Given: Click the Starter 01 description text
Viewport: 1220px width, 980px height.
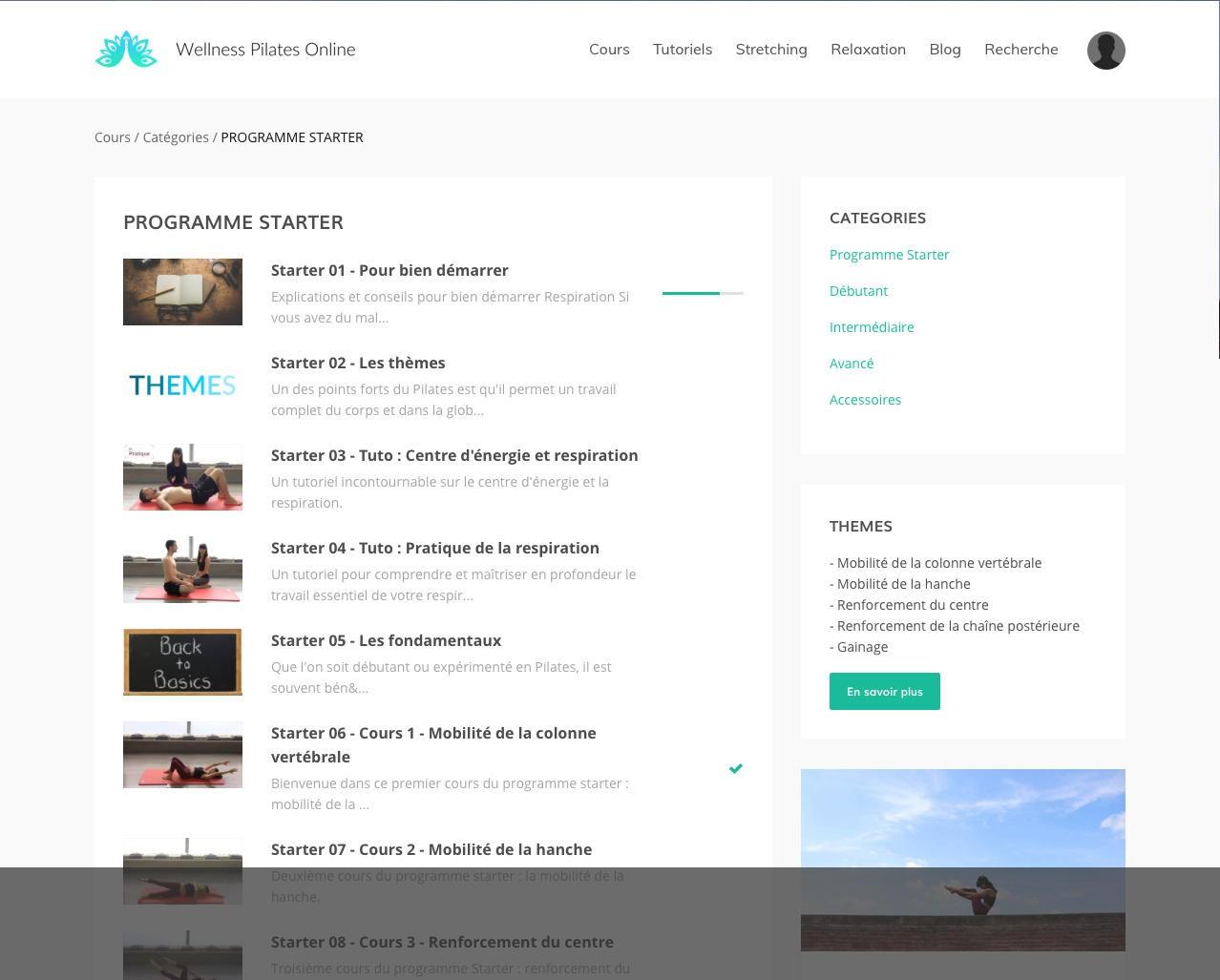Looking at the screenshot, I should click(x=450, y=307).
